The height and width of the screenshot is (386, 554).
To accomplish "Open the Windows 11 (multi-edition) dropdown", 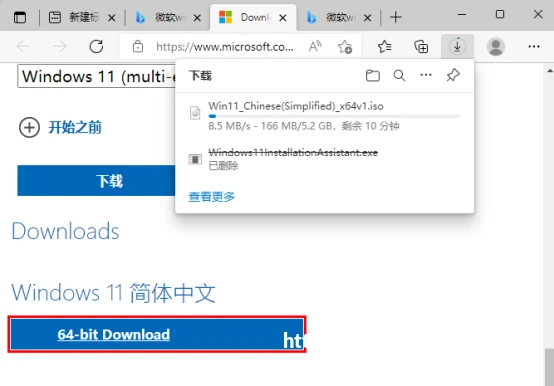I will click(96, 76).
